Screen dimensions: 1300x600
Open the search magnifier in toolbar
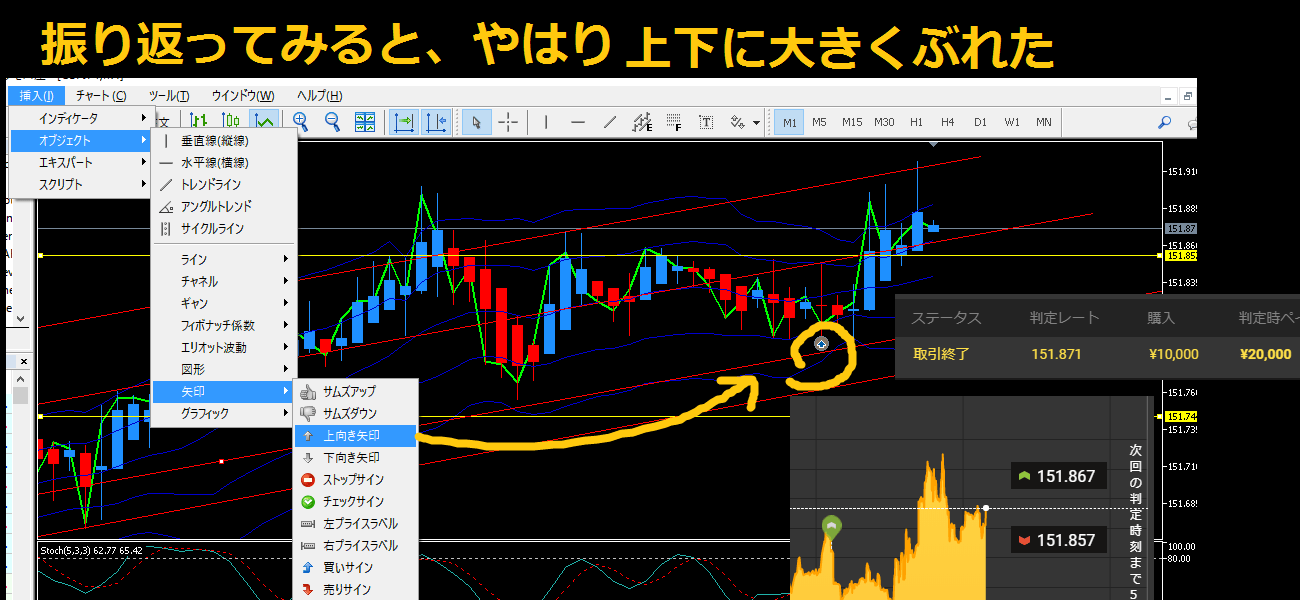click(1164, 122)
